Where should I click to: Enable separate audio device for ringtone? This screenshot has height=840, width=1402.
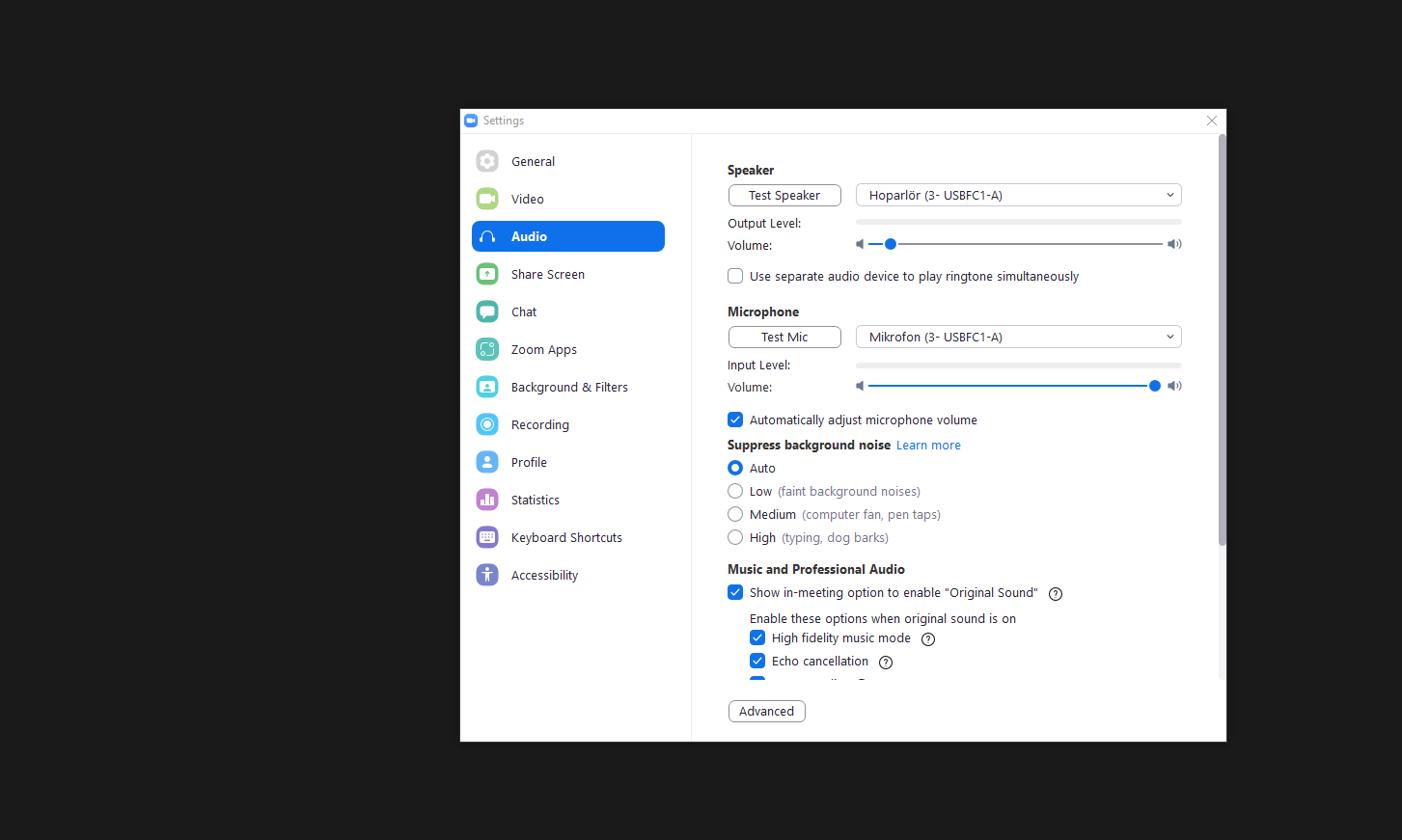coord(735,276)
